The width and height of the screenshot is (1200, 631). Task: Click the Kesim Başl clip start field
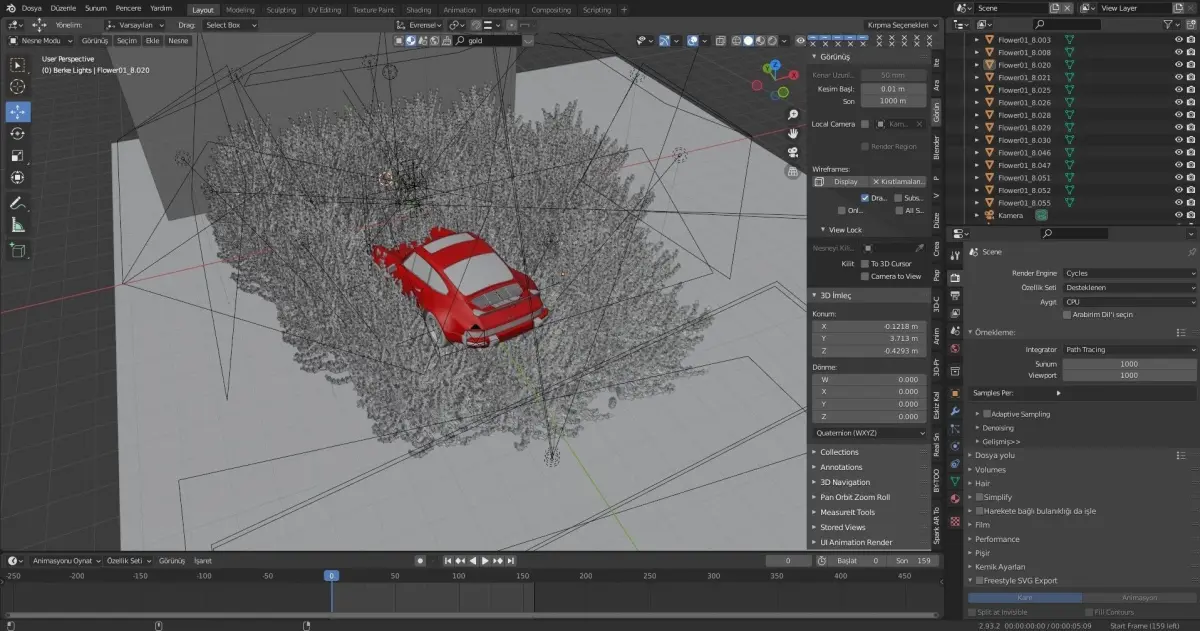tap(893, 89)
